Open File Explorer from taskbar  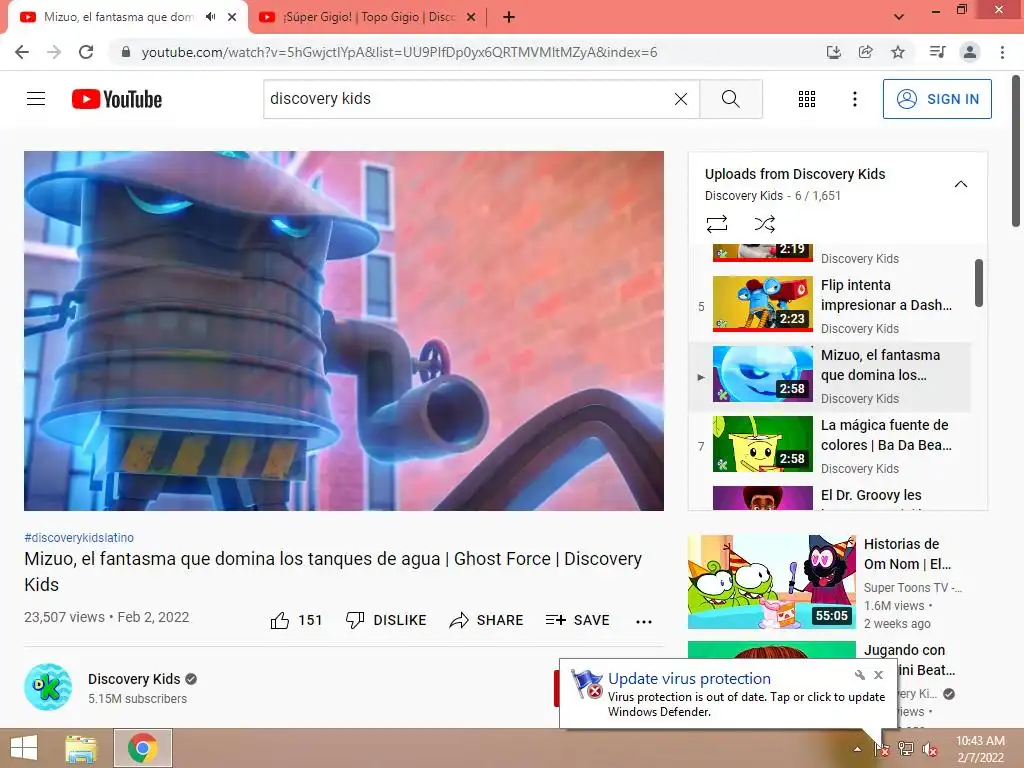80,748
